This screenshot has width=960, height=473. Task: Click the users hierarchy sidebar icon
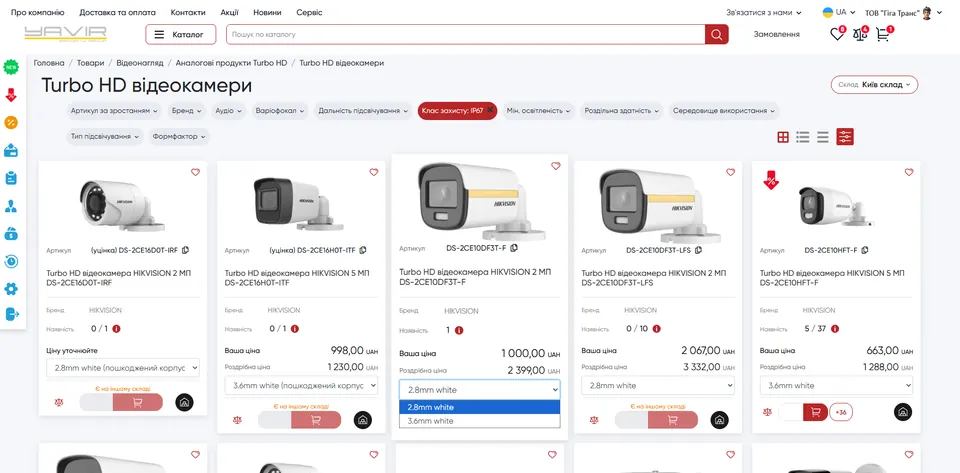pos(11,206)
